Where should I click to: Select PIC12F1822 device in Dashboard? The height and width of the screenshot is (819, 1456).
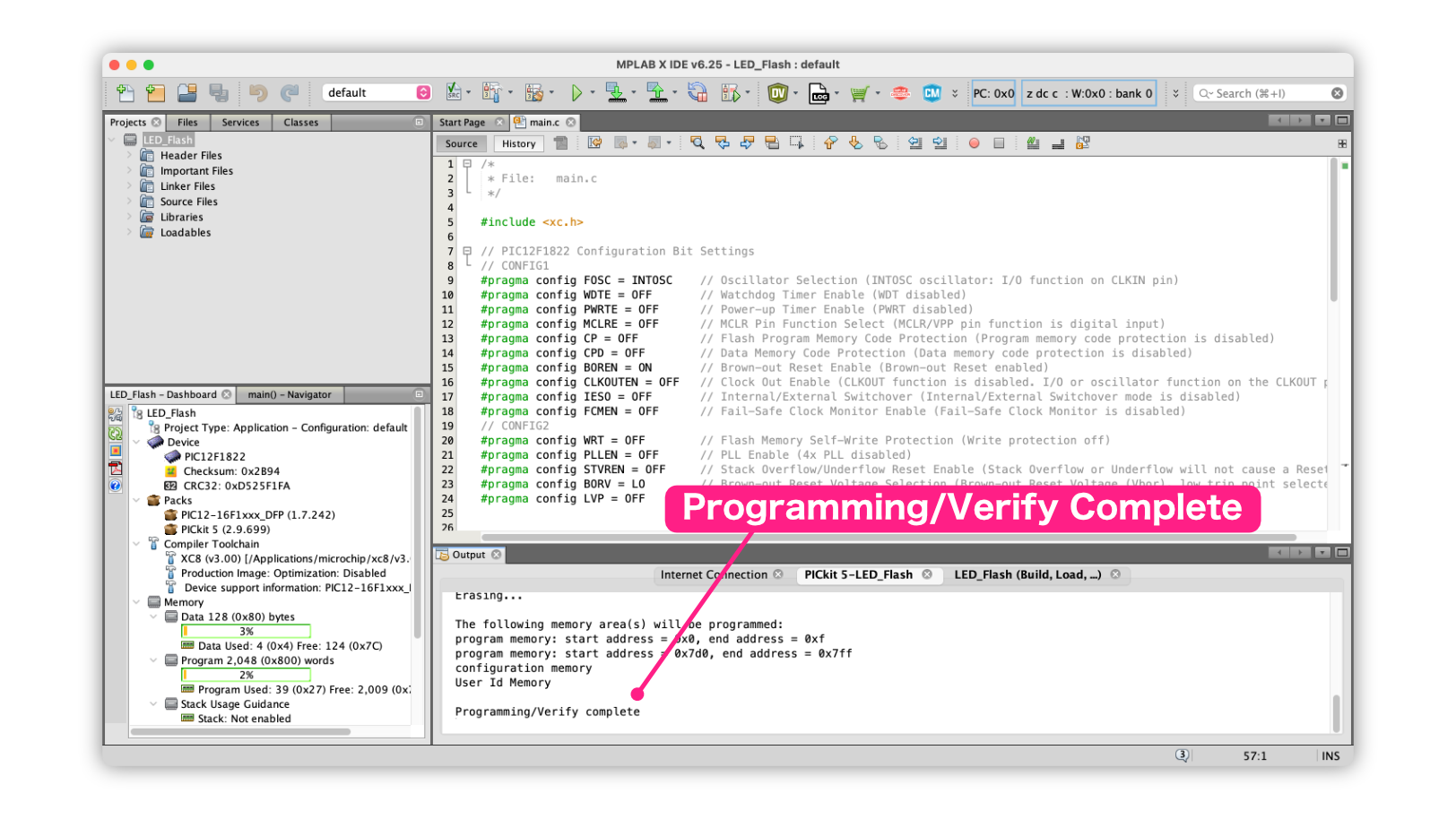[x=214, y=456]
